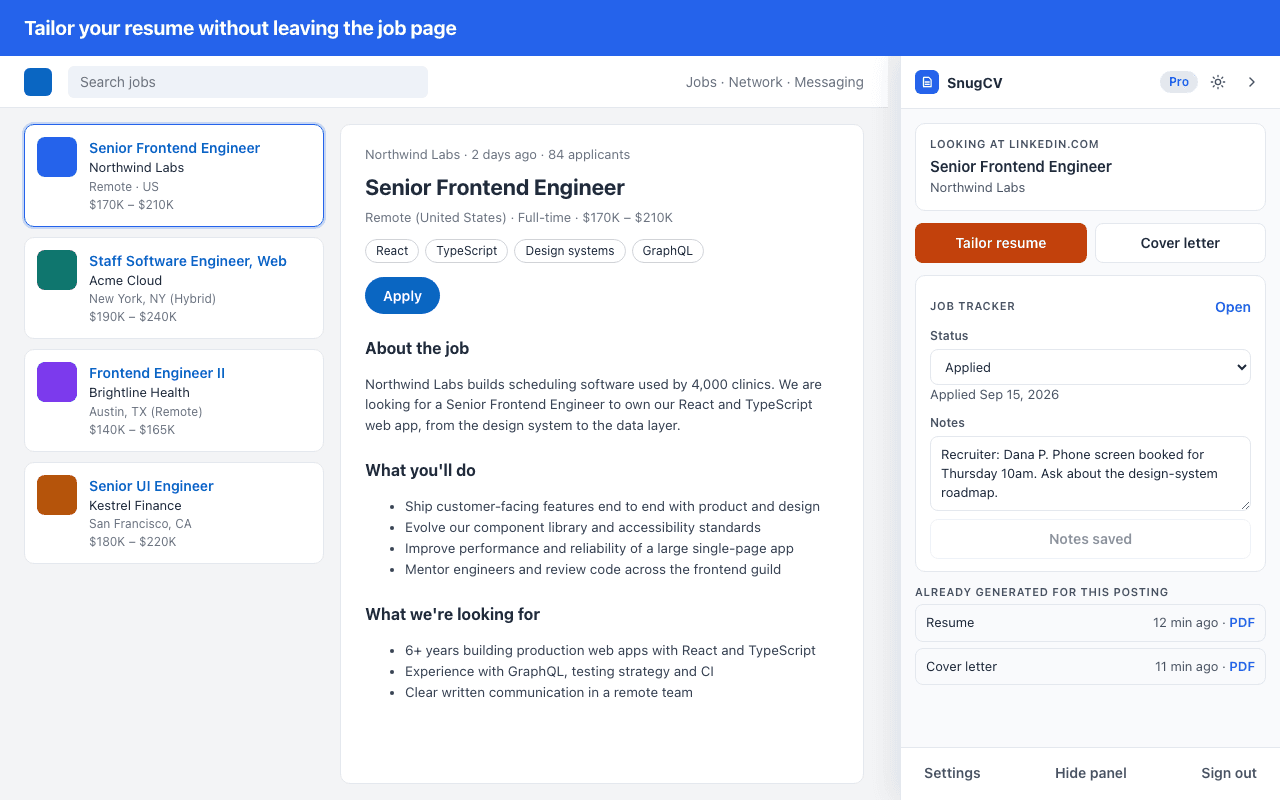Click "Northwind Labs · 2 days ago · 84 applicants" text

point(497,155)
